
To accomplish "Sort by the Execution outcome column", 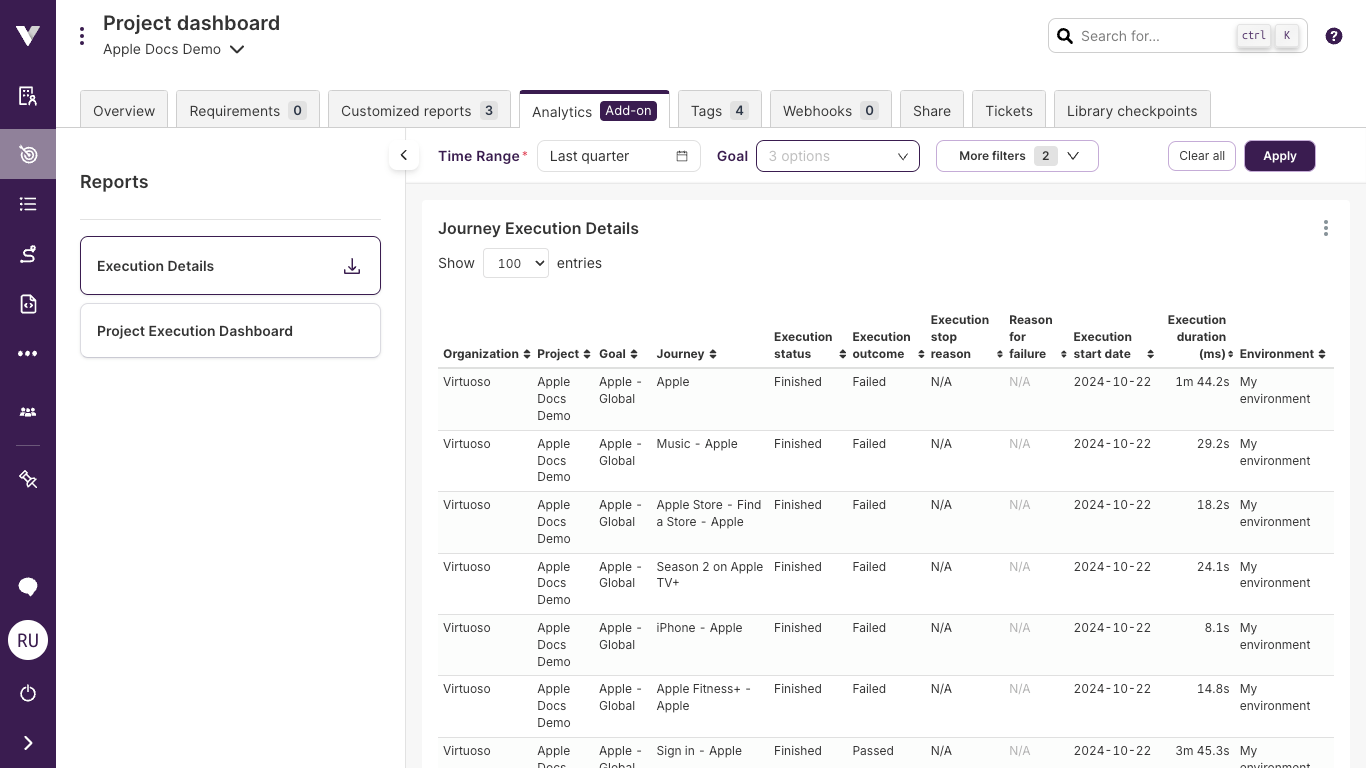I will (x=887, y=346).
